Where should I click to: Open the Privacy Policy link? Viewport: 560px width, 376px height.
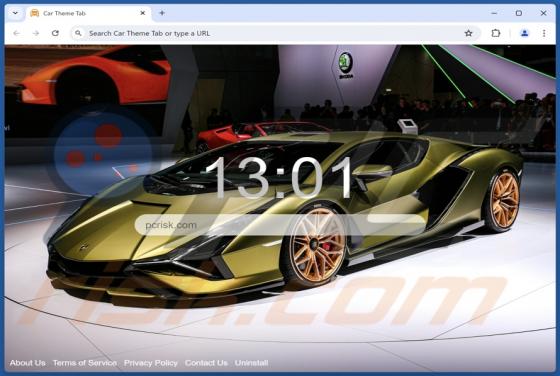151,363
